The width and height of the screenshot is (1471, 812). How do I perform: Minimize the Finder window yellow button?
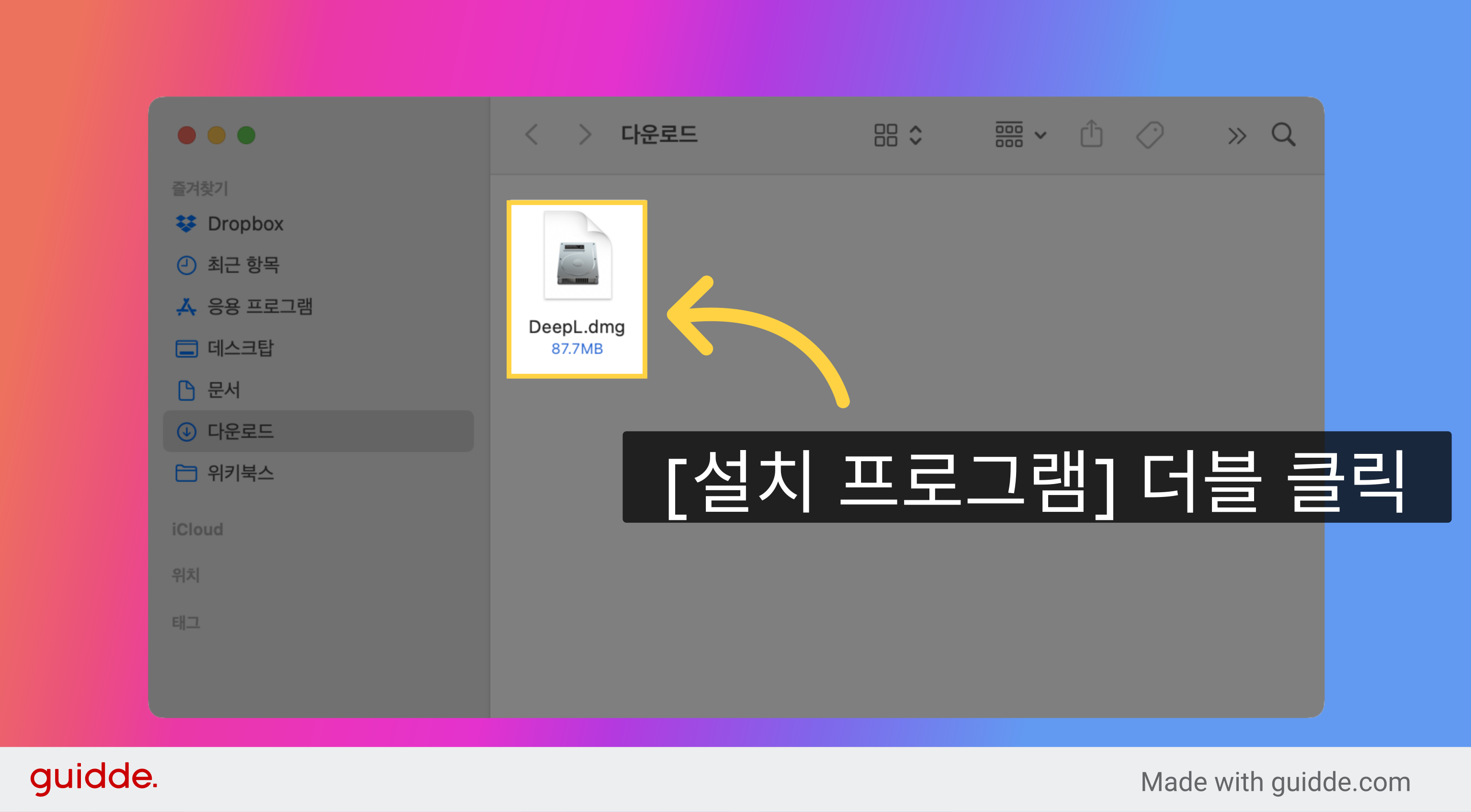[x=216, y=135]
